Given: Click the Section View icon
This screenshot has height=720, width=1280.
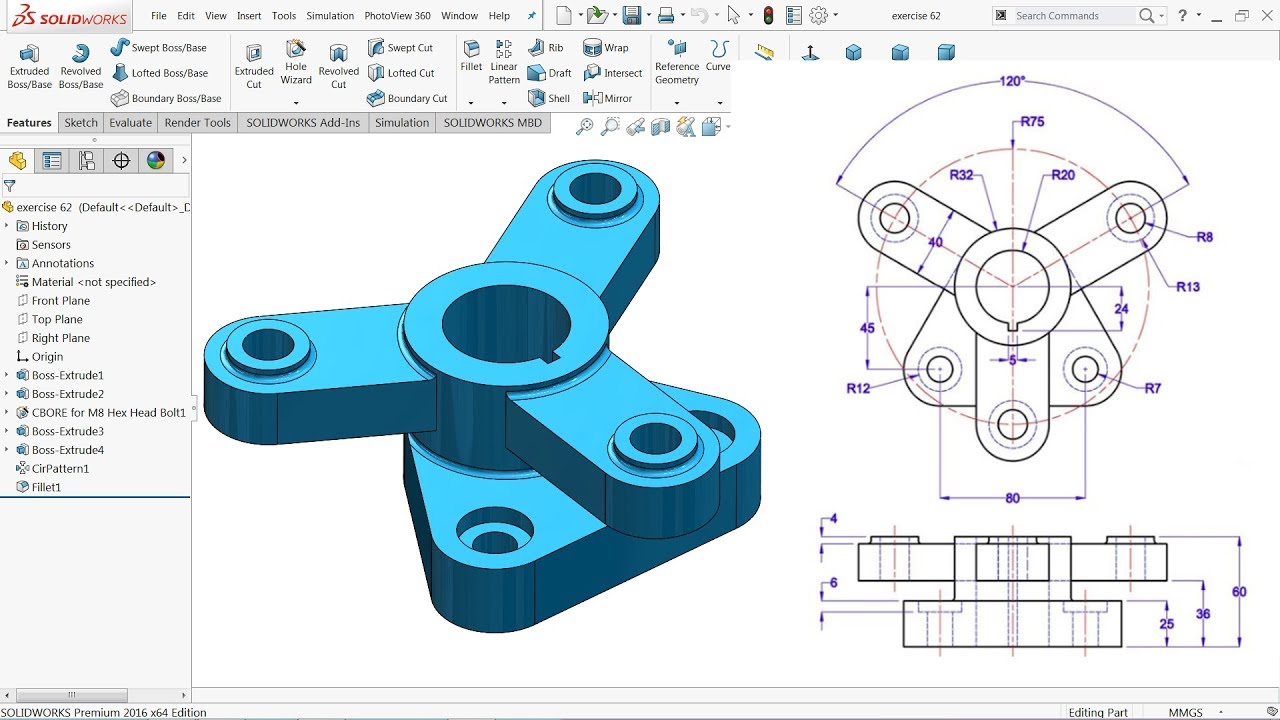Looking at the screenshot, I should 660,127.
